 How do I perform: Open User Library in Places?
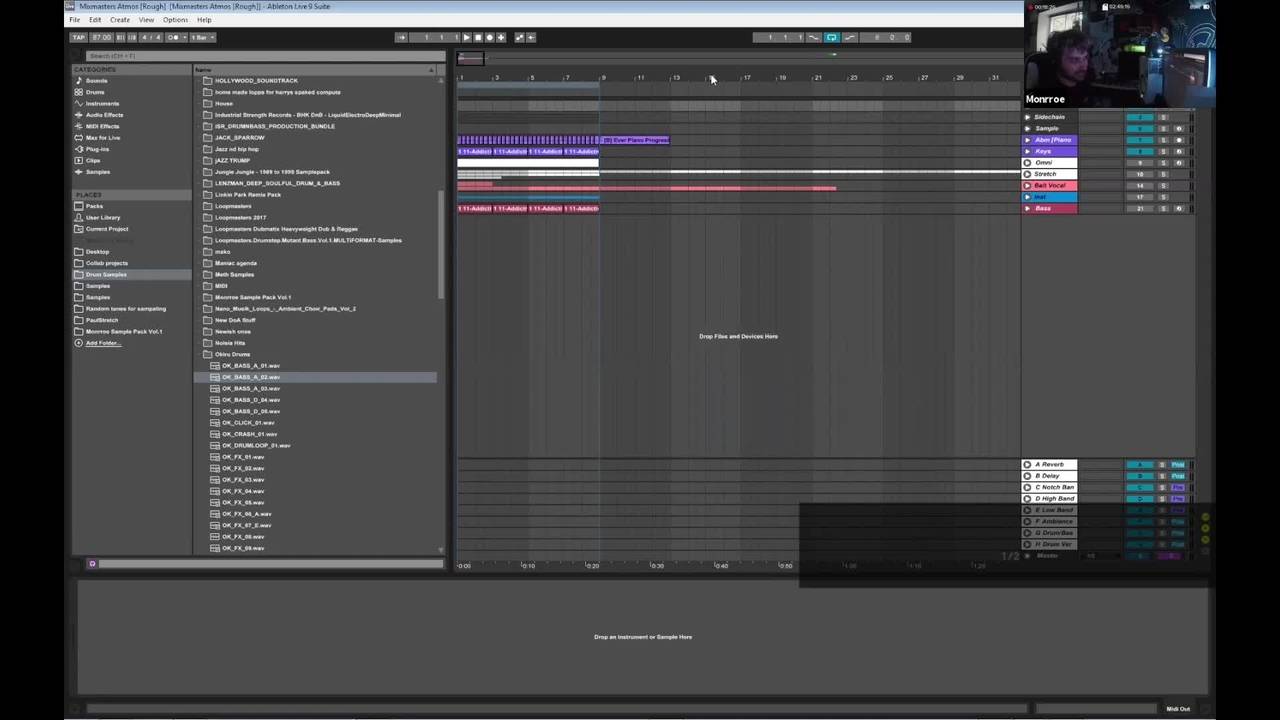pyautogui.click(x=103, y=217)
